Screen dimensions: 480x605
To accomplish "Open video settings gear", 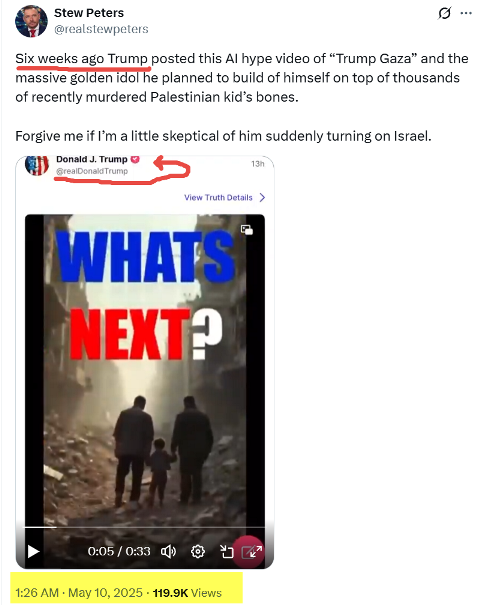I will pyautogui.click(x=198, y=551).
